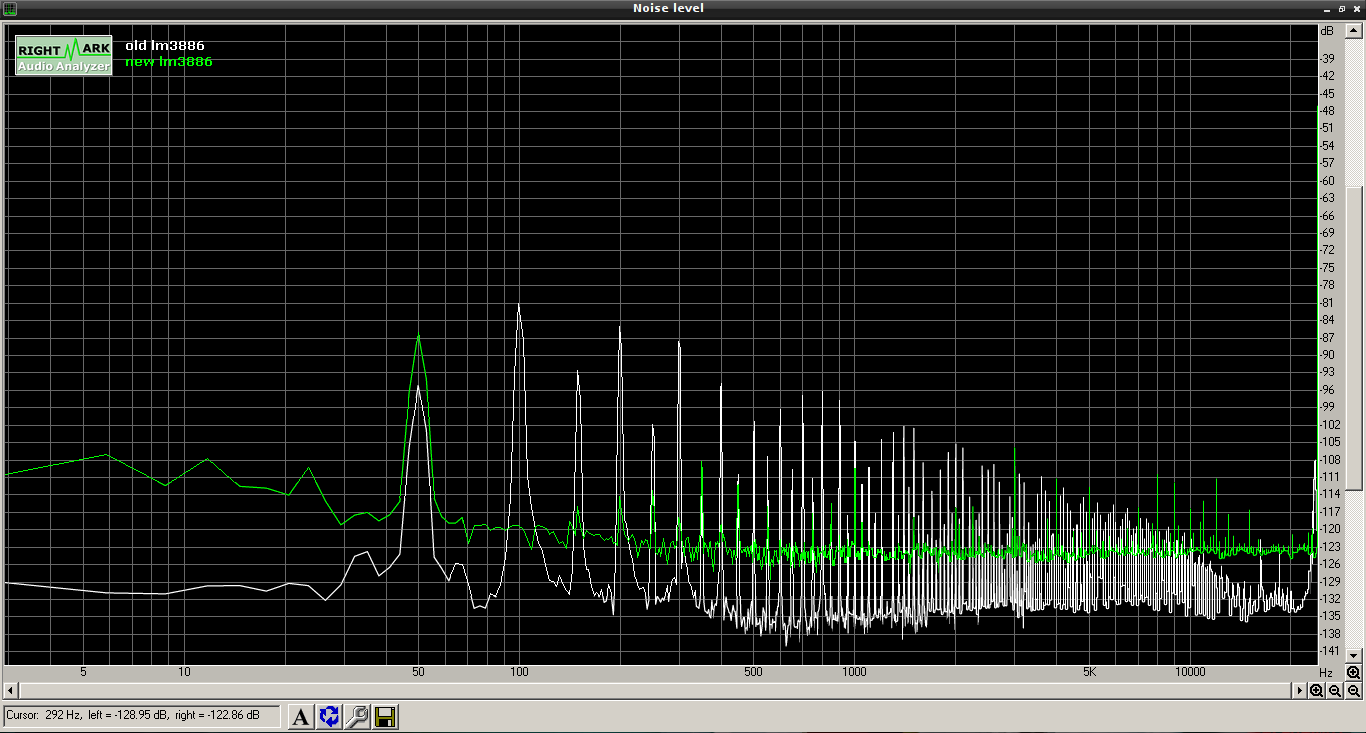This screenshot has width=1366, height=733.
Task: Click the '-120' dB scale label
Action: point(1329,529)
